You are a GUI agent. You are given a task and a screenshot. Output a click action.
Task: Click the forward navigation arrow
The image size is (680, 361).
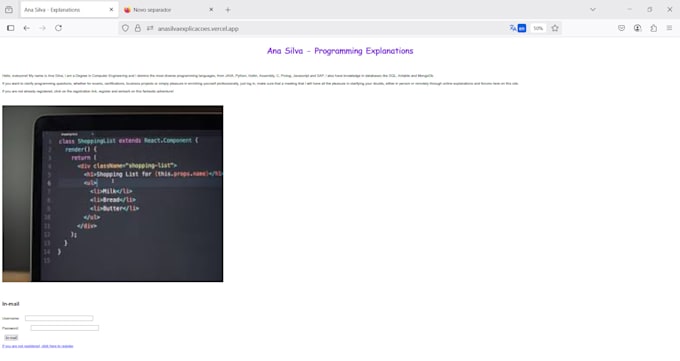point(42,28)
